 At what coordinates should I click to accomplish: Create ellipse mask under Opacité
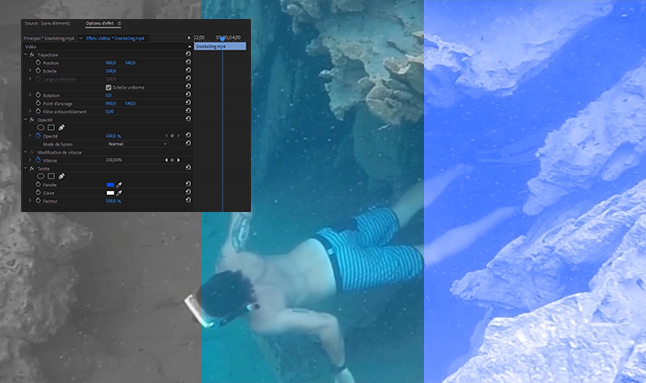click(x=40, y=128)
